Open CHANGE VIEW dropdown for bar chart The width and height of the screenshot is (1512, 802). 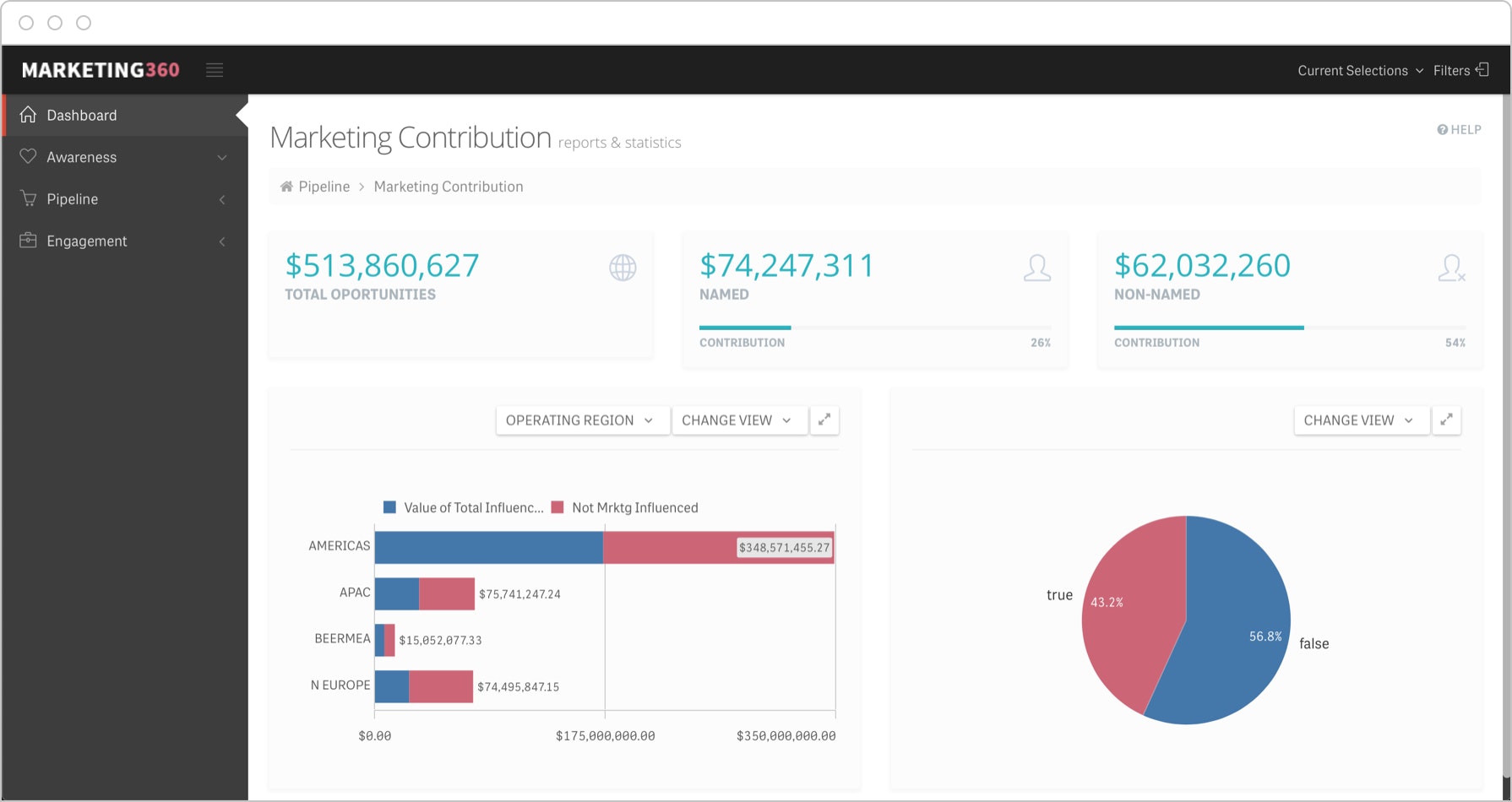tap(739, 420)
